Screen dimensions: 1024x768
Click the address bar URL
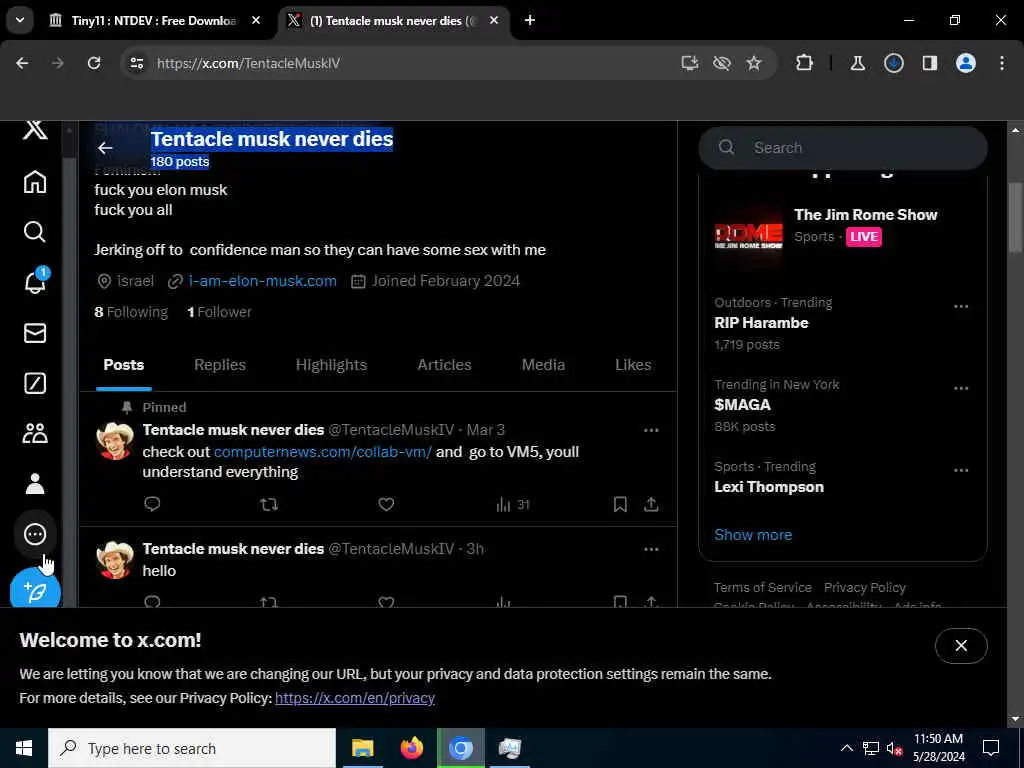248,63
